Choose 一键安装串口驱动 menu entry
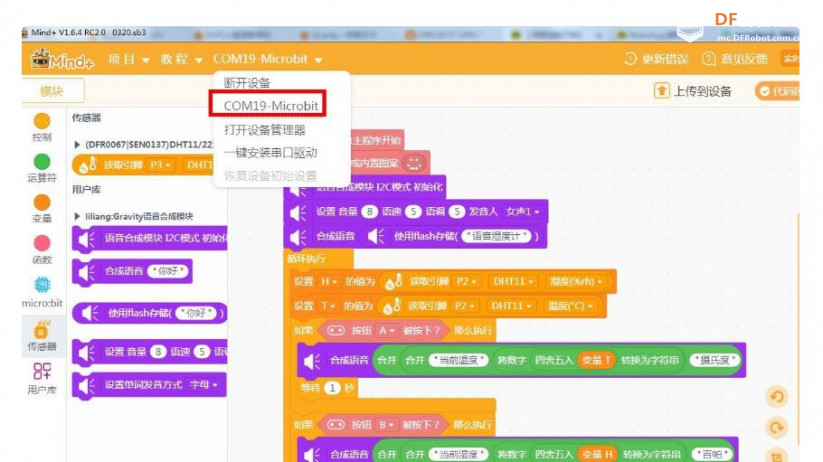The image size is (823, 462). click(270, 153)
